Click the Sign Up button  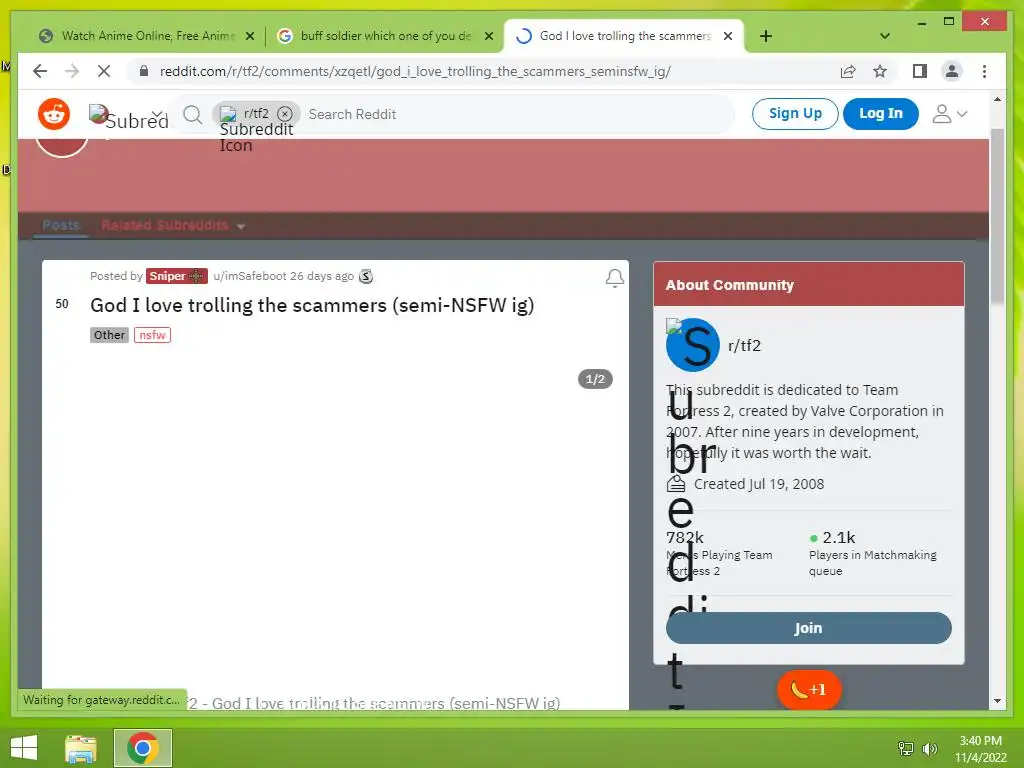(795, 114)
